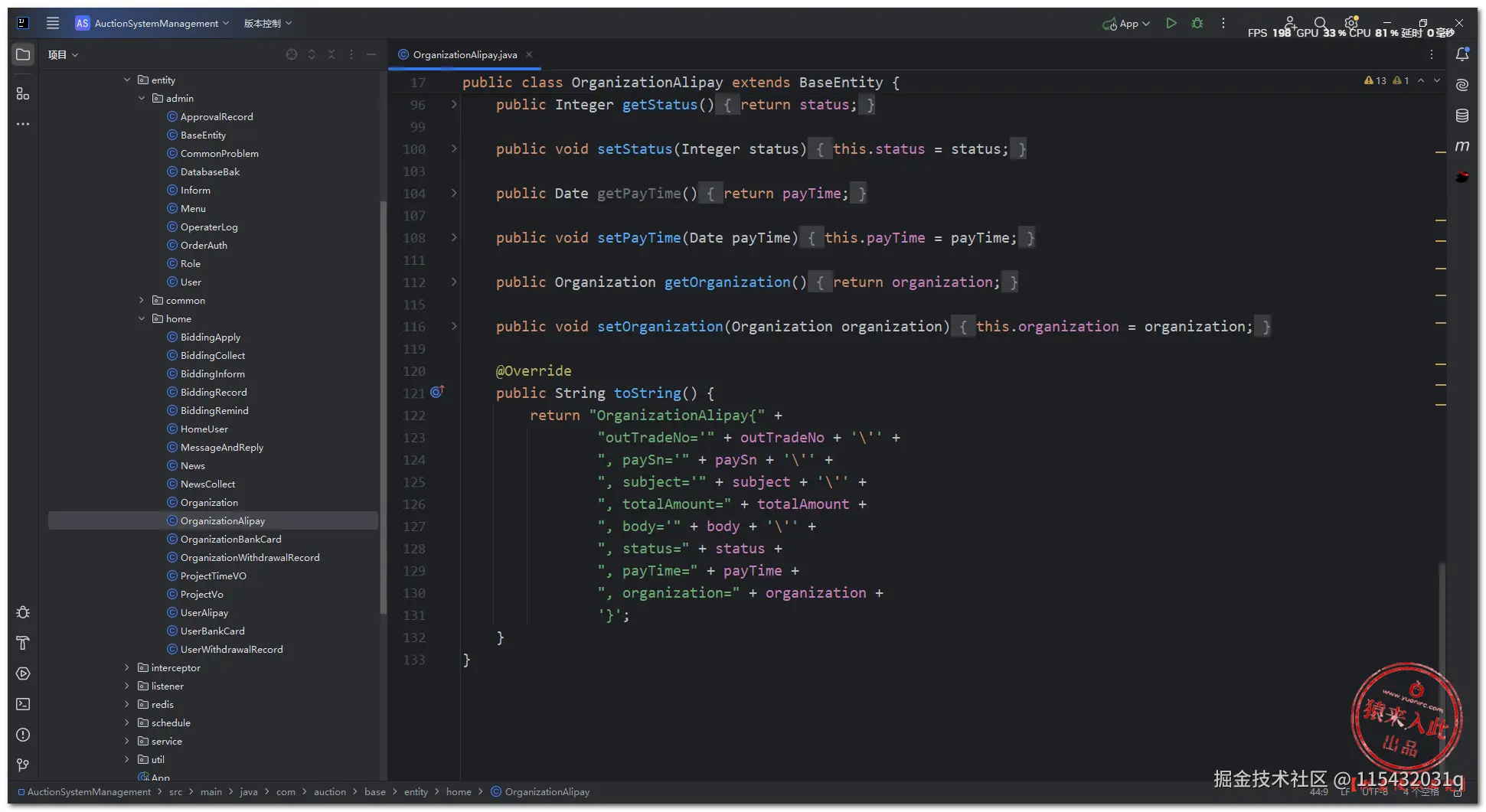Expand the common folder
Screen dimensions: 1486x812
(142, 300)
